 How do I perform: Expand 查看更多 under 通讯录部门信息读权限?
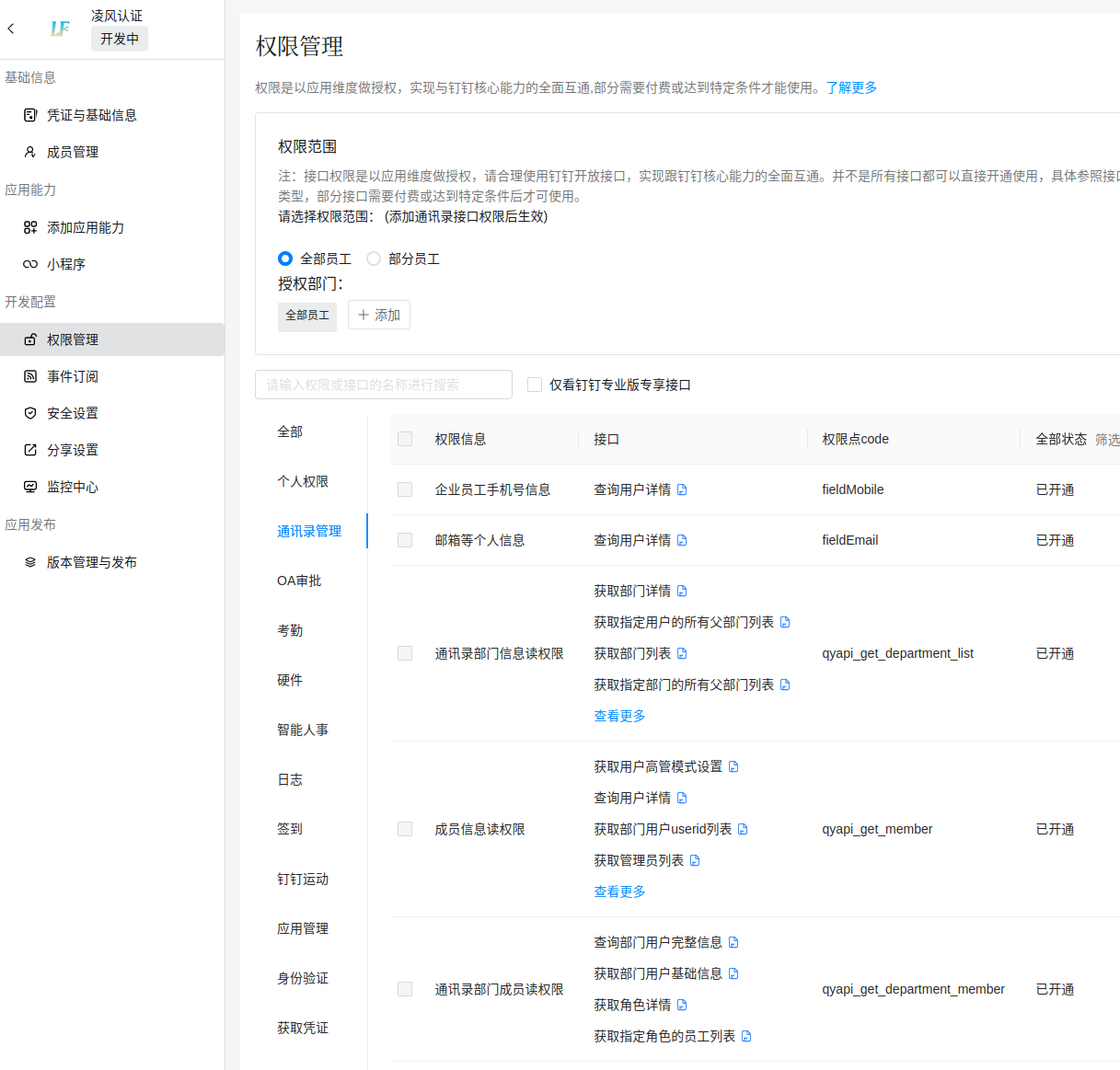(619, 716)
